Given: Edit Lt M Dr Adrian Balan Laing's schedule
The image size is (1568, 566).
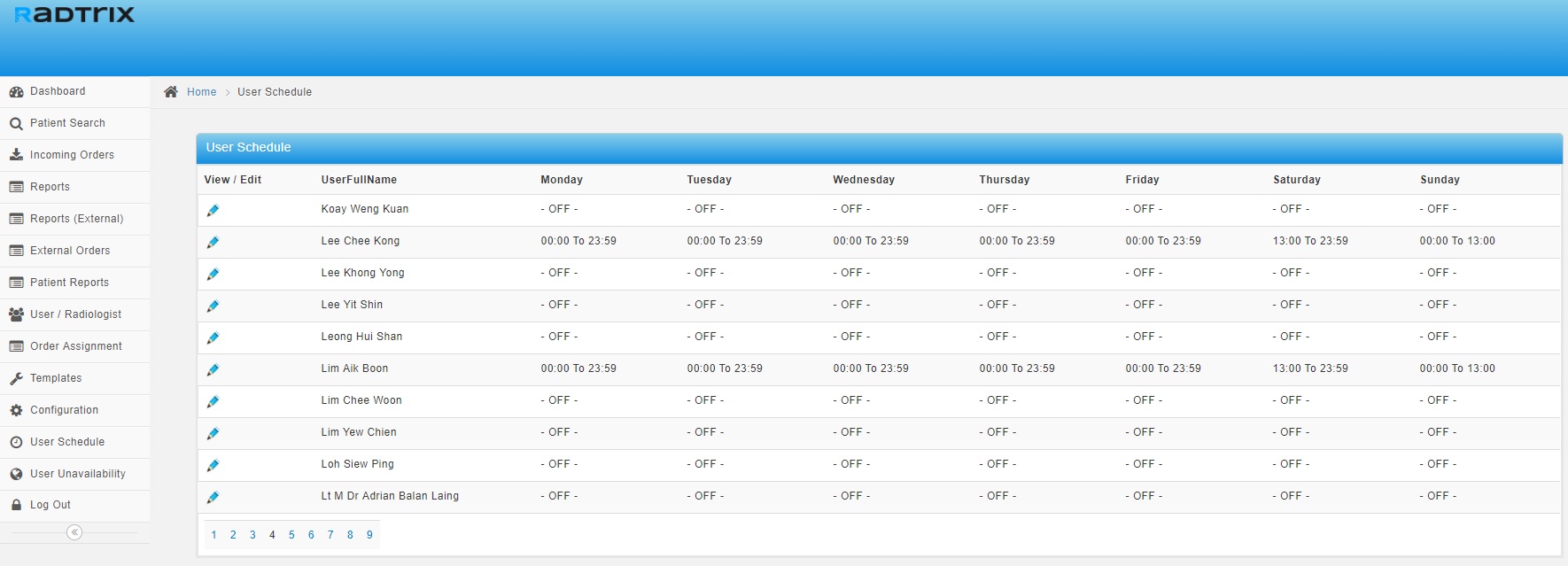Looking at the screenshot, I should click(213, 497).
